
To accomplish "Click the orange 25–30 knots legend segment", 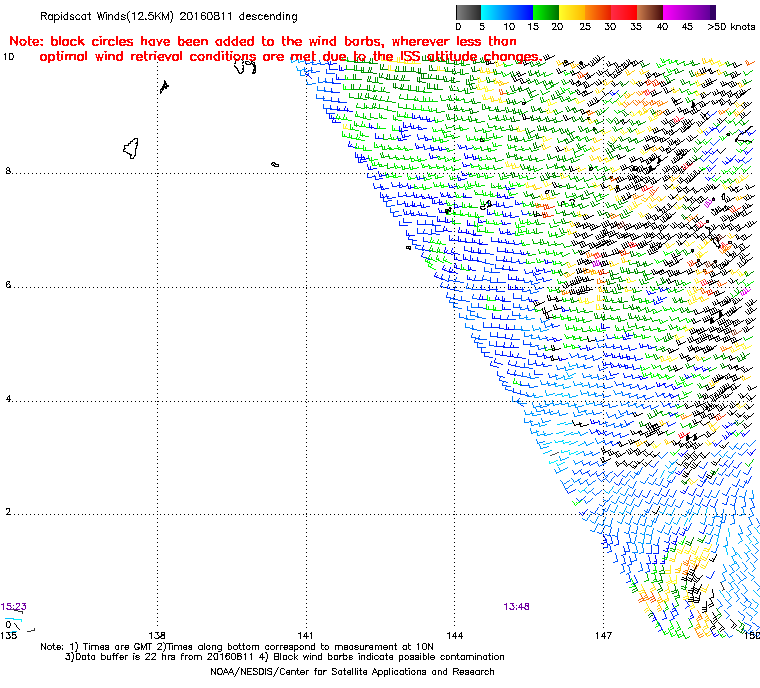I will click(x=598, y=12).
